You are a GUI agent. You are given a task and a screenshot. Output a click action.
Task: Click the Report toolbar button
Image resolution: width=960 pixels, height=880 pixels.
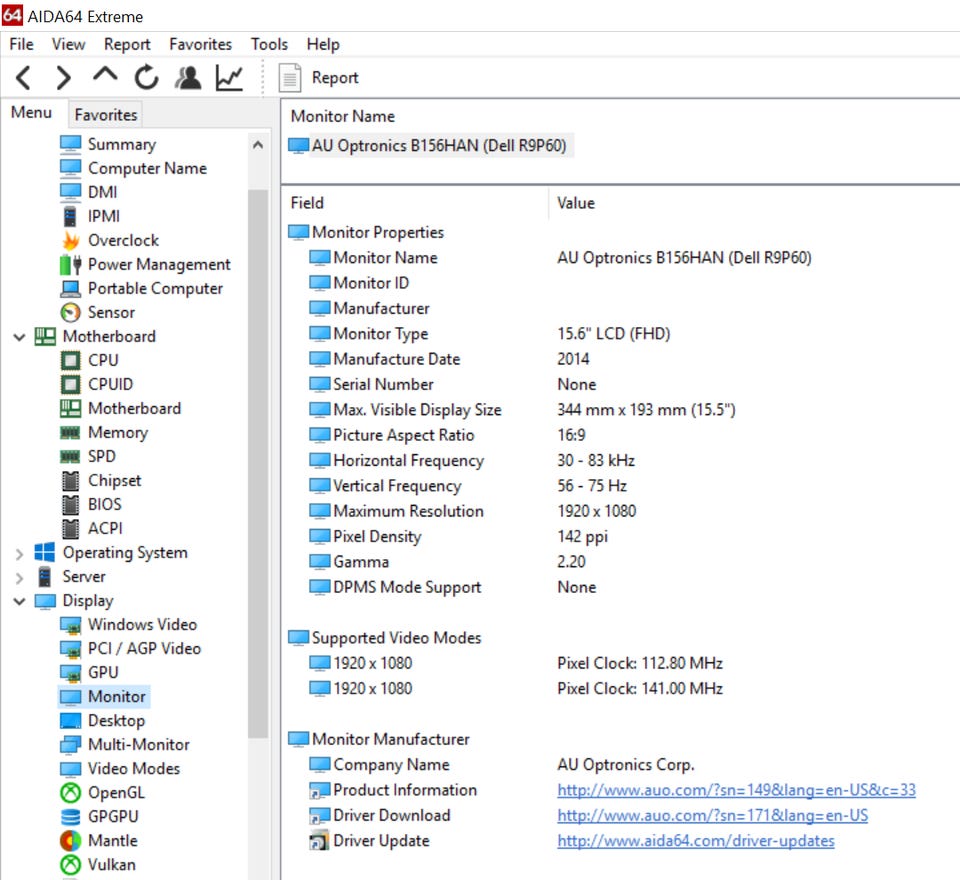tap(320, 78)
